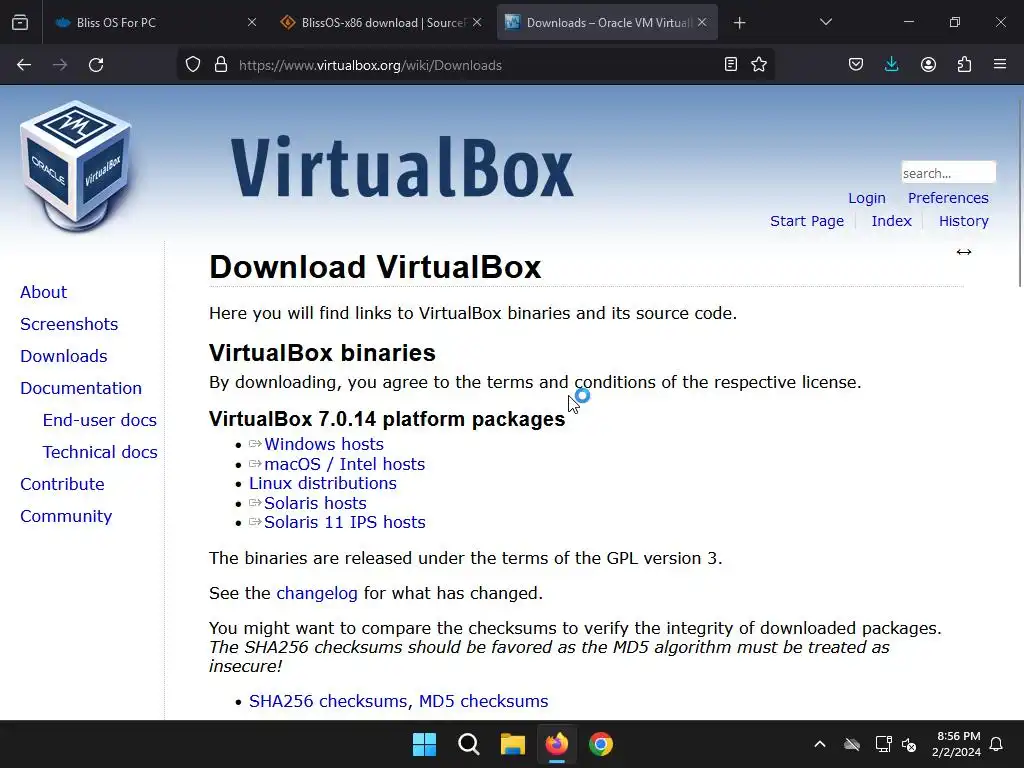Screen dimensions: 1024x768
Task: Open the notifications bell icon
Action: pos(996,744)
